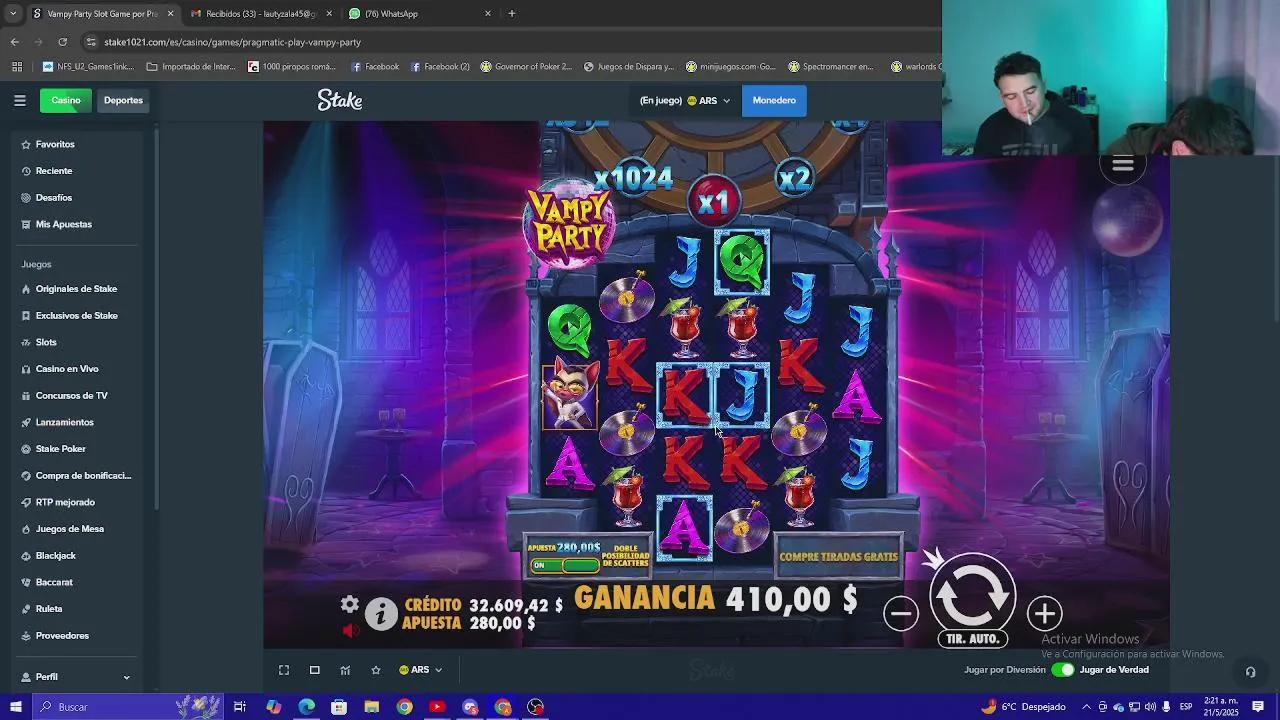
Task: Click the Windows taskbar Buscar search box
Action: (127, 707)
